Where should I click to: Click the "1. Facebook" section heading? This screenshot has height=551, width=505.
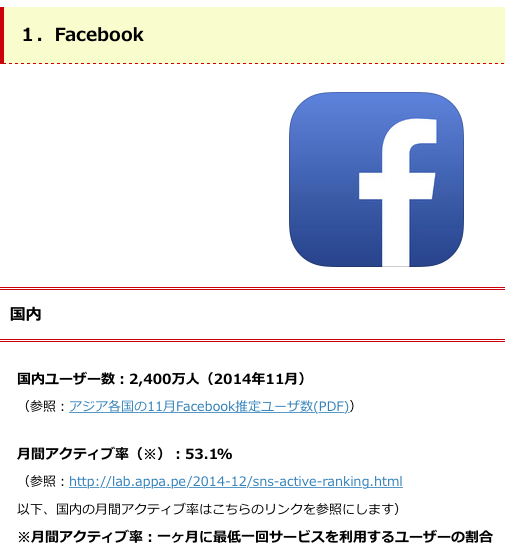pyautogui.click(x=83, y=35)
